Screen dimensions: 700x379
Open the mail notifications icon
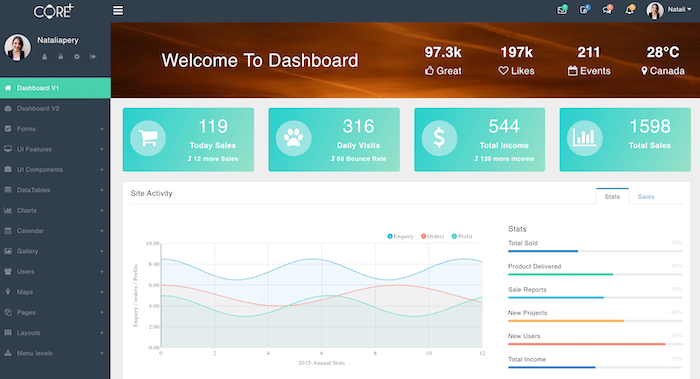562,9
